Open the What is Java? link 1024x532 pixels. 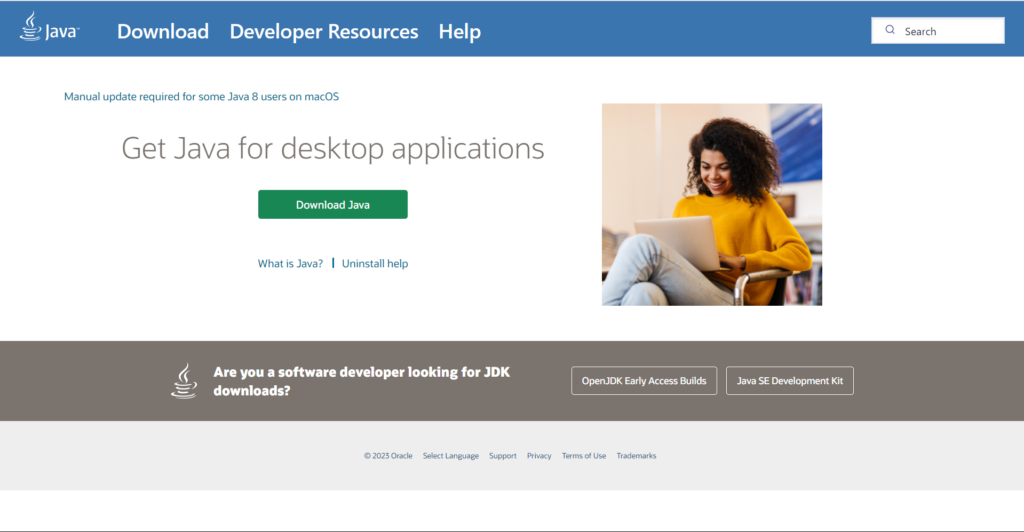[x=290, y=264]
